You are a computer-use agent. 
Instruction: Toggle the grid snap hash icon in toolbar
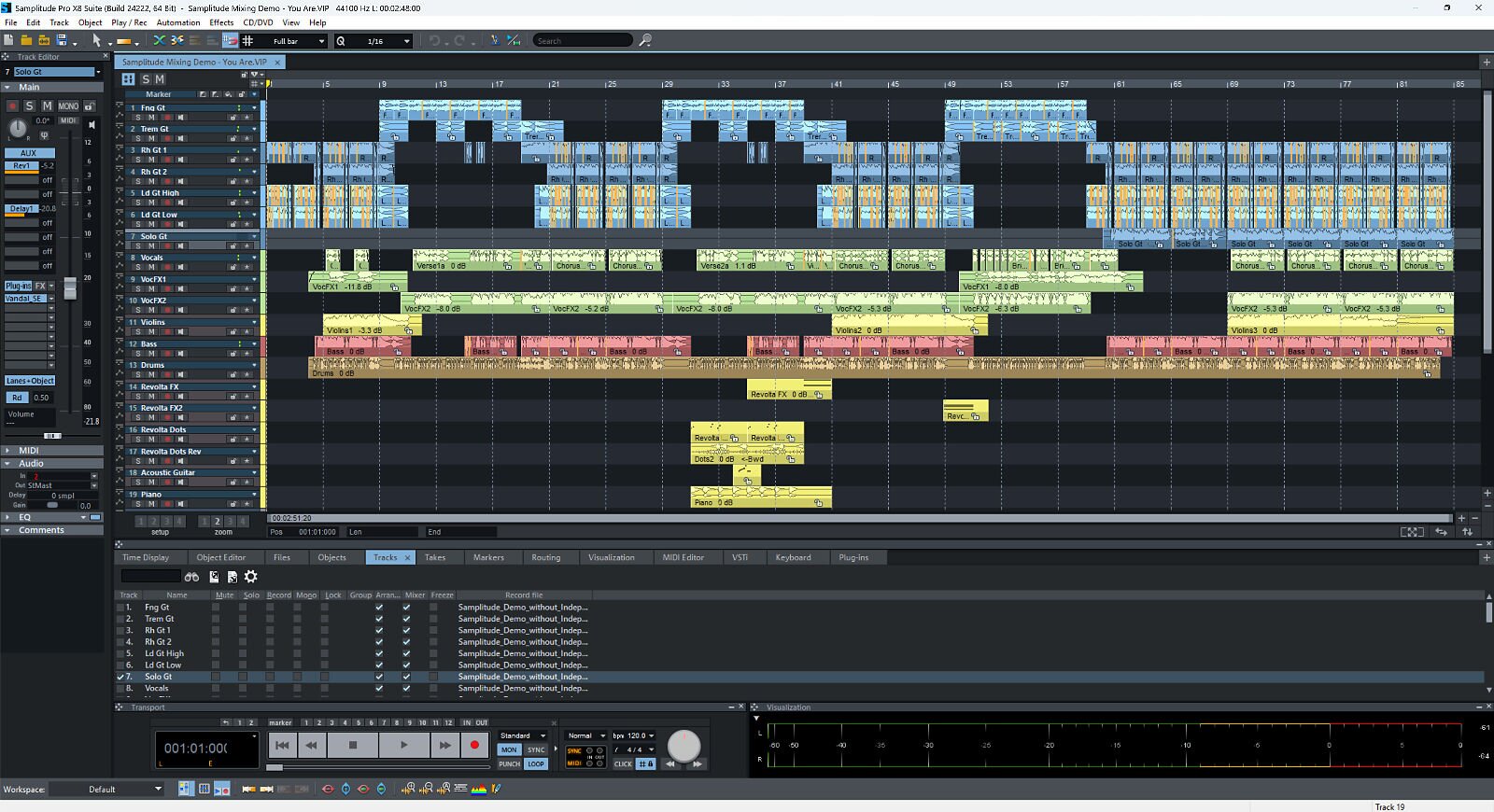[247, 40]
